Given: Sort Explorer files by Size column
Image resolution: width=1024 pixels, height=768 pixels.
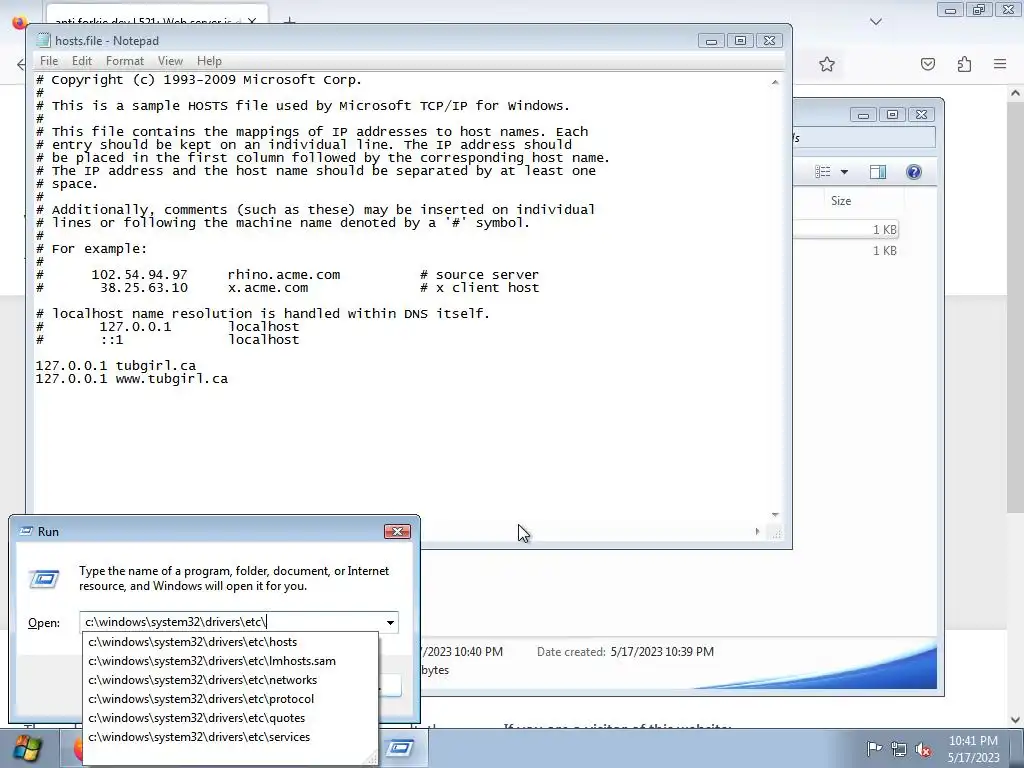Looking at the screenshot, I should tap(840, 200).
